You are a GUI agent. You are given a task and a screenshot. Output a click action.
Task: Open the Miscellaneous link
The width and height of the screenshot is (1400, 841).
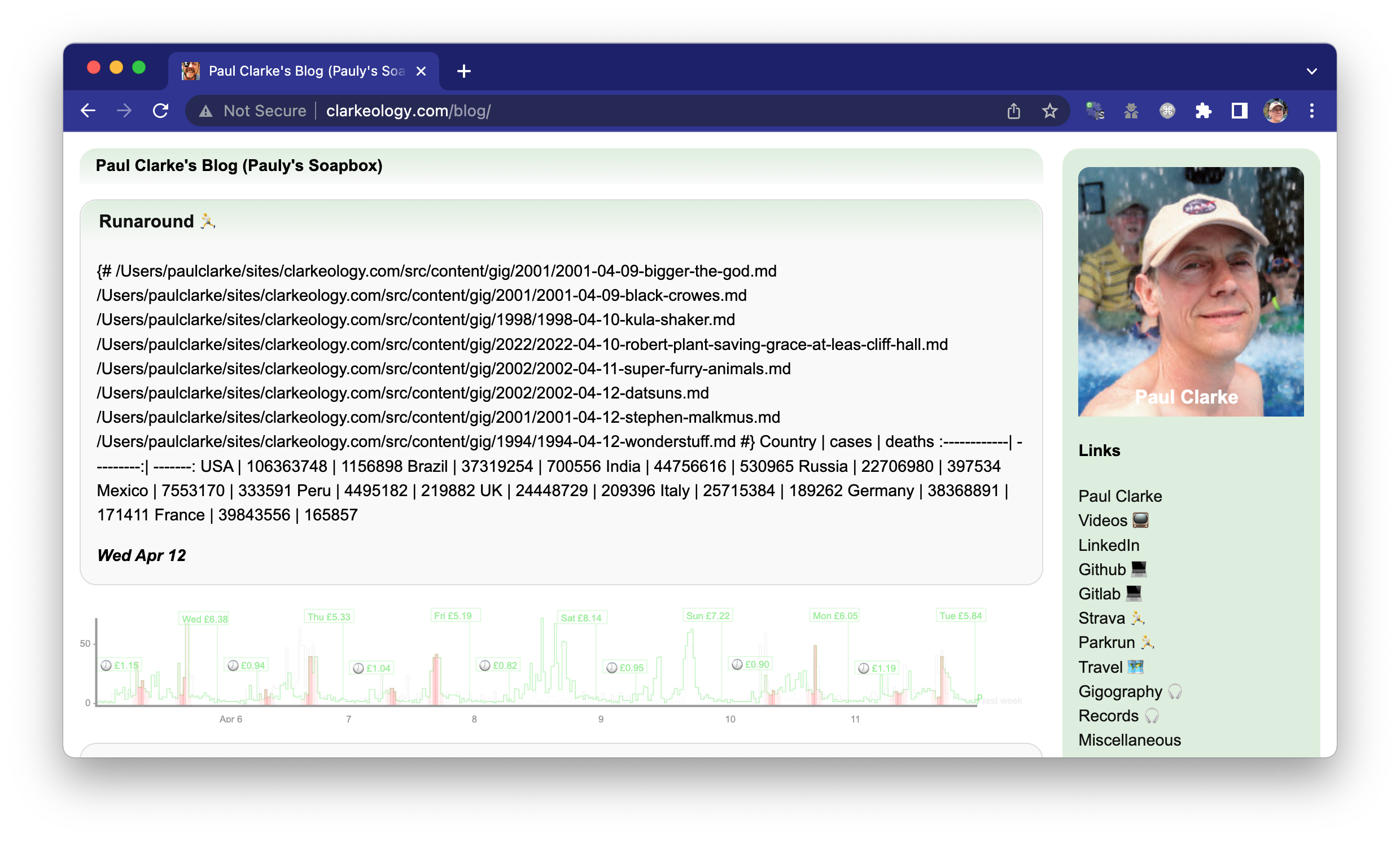[1130, 740]
